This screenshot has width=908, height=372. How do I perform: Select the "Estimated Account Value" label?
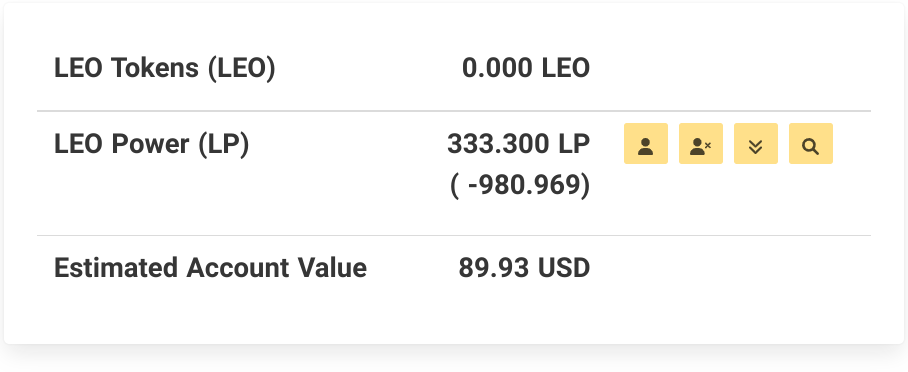tap(210, 268)
